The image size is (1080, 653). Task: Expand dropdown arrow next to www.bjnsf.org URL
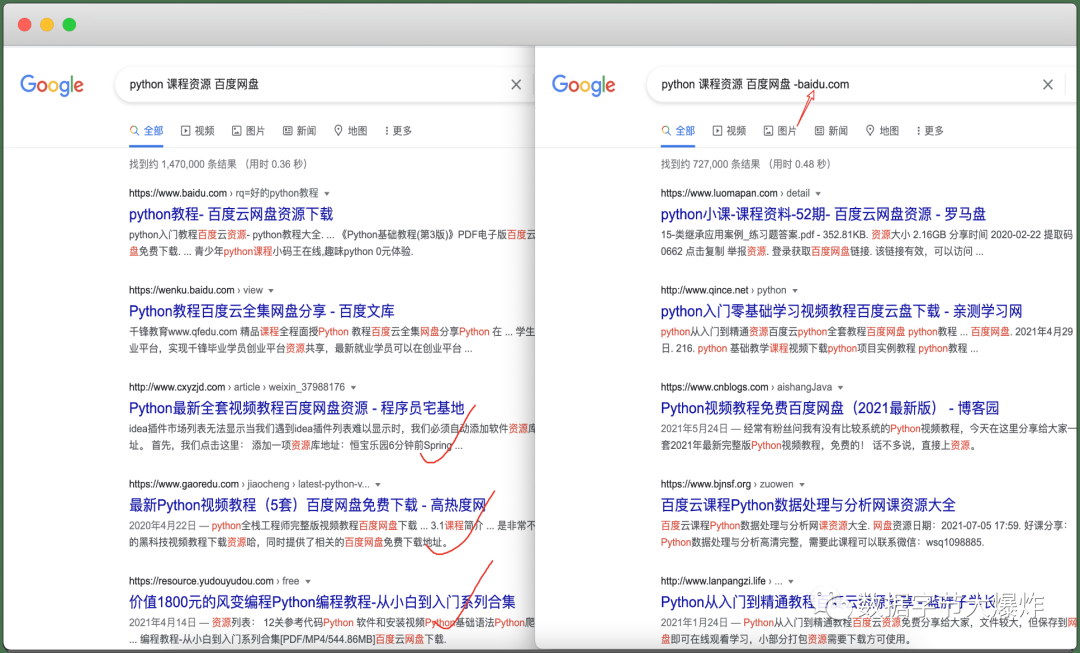[802, 485]
